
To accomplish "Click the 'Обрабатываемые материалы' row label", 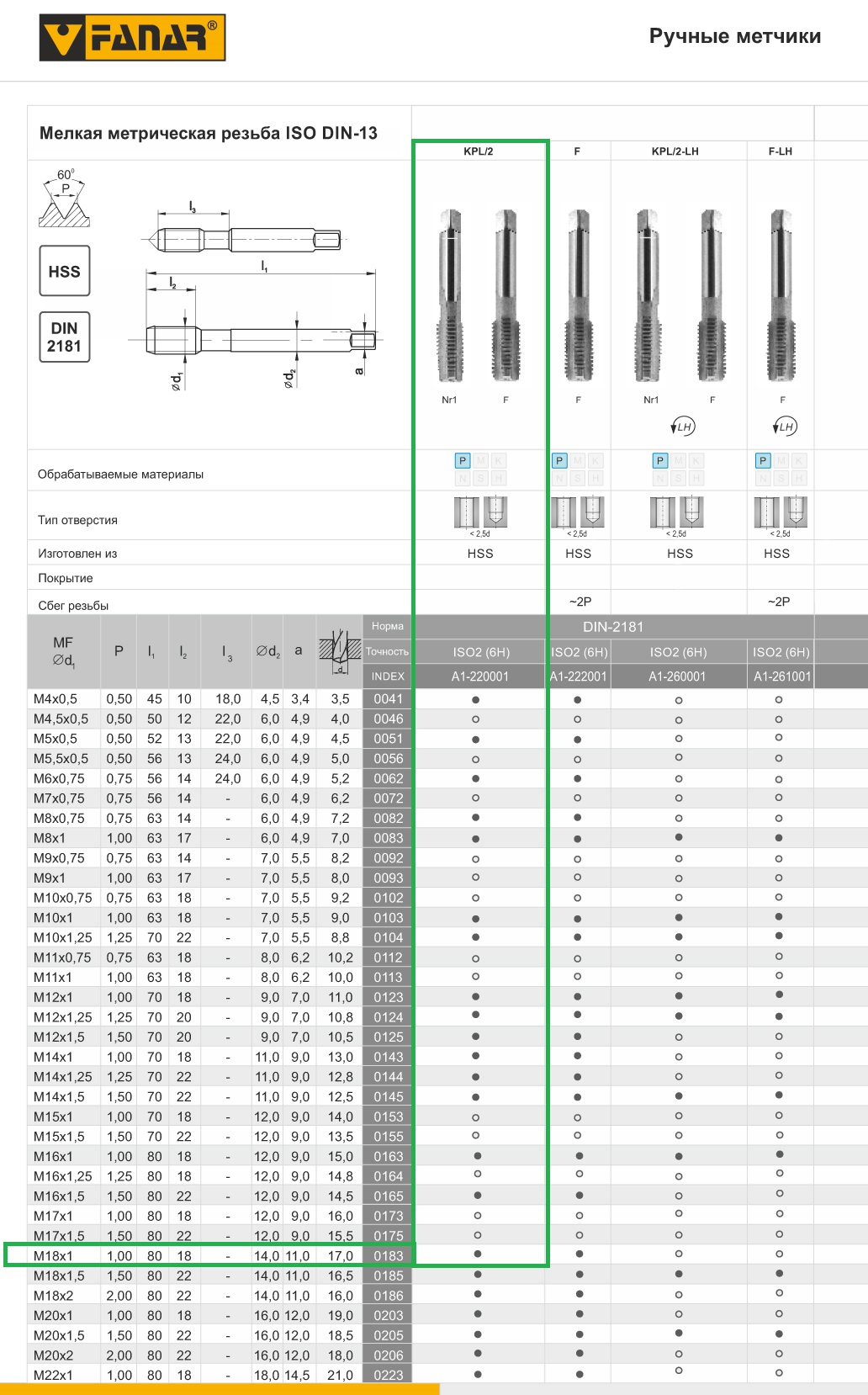I will coord(121,475).
